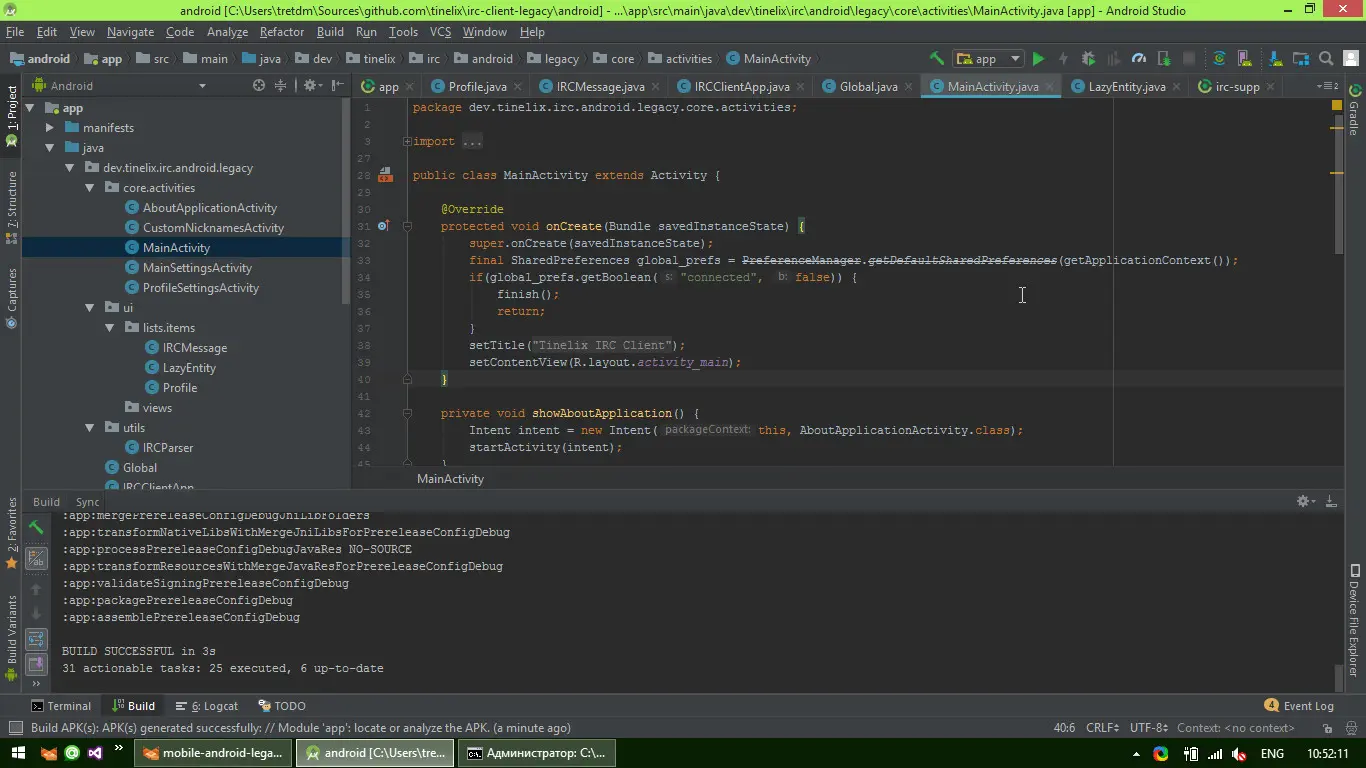Collapse all in Project panel

281,86
